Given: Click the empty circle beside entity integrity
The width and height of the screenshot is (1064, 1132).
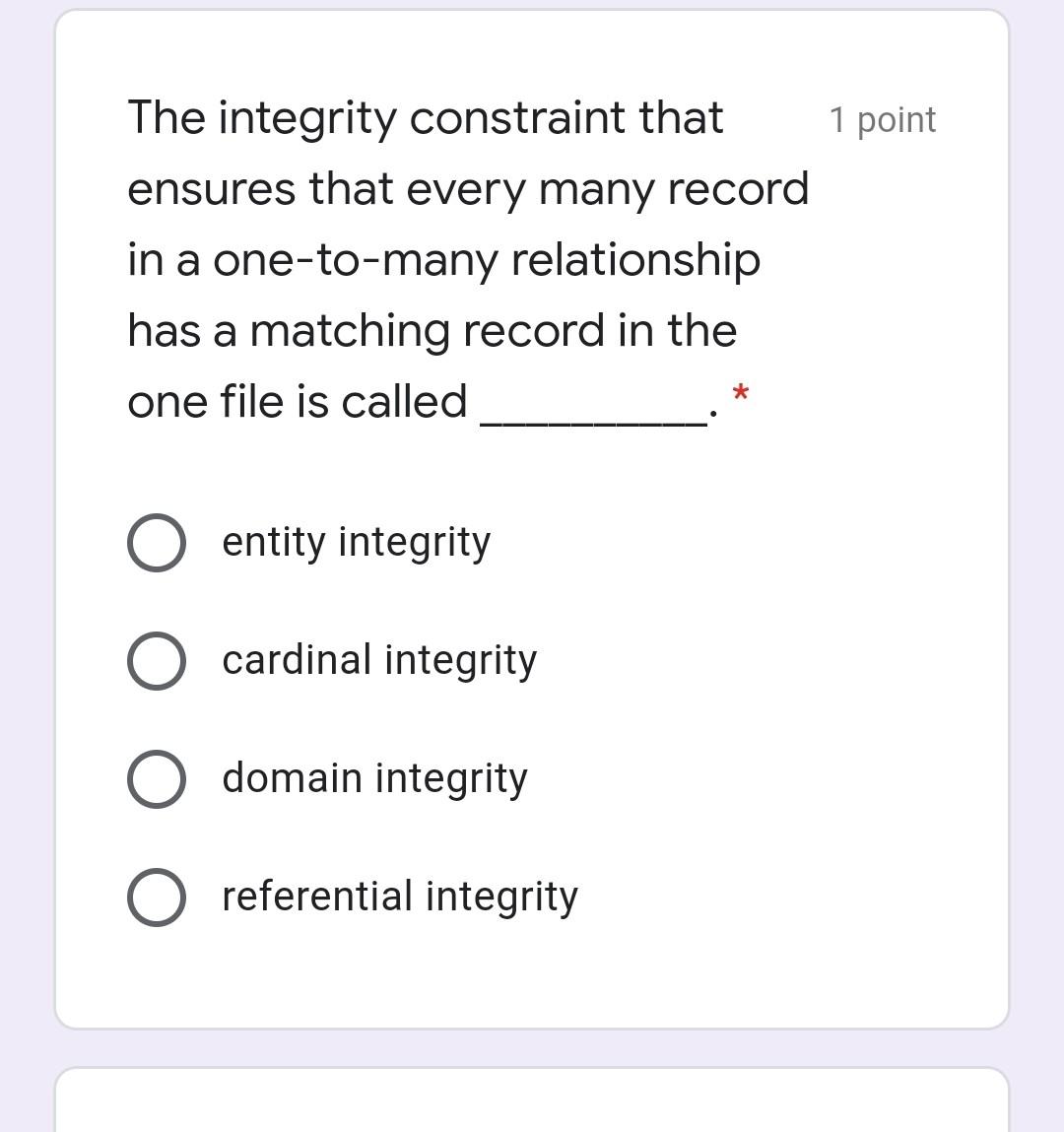Looking at the screenshot, I should coord(156,541).
